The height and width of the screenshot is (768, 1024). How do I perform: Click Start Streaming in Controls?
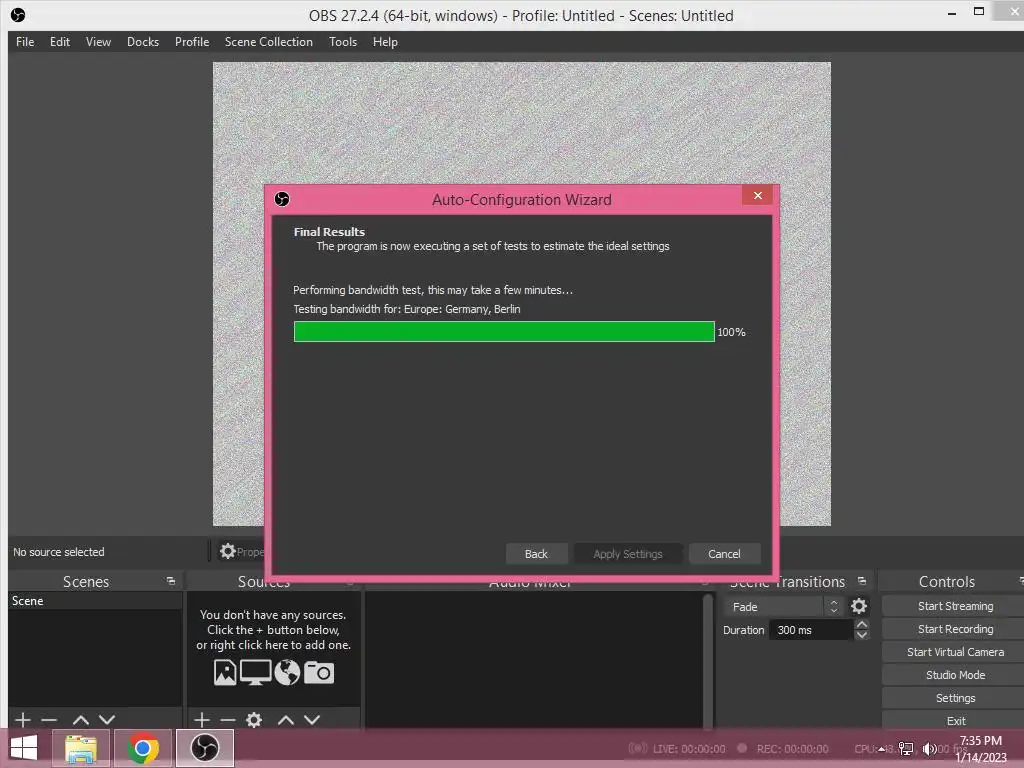[955, 606]
